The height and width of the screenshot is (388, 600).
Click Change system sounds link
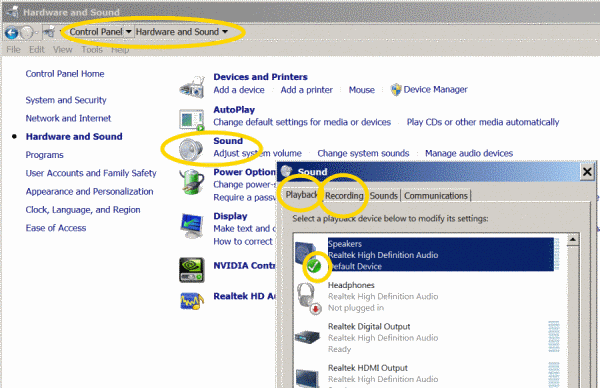tap(363, 153)
